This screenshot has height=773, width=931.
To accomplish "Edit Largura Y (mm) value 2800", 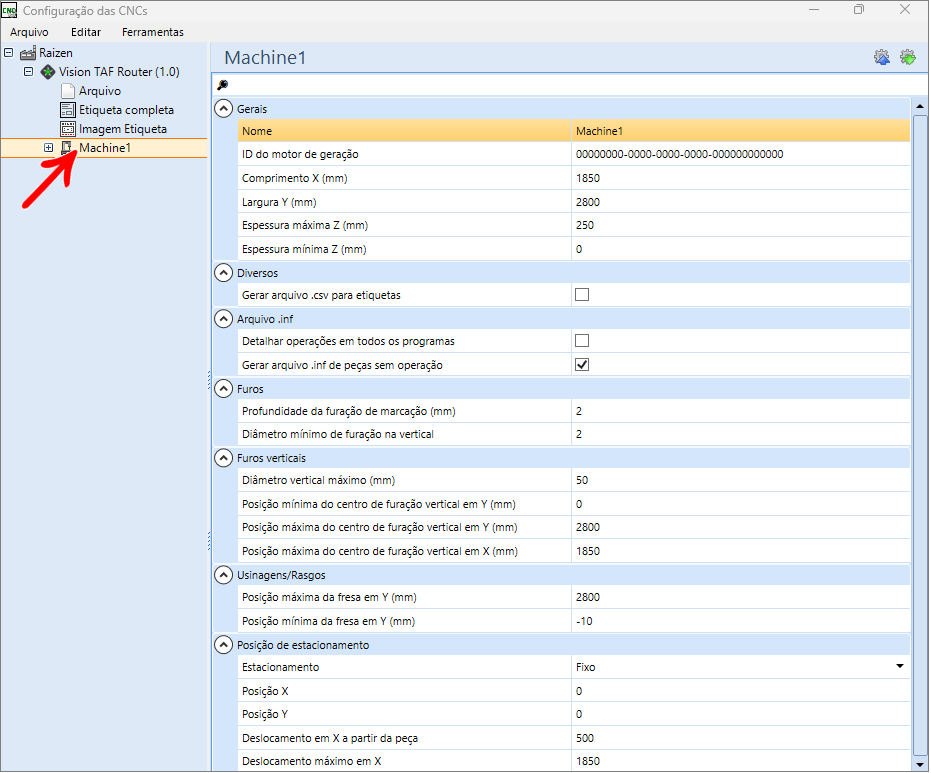I will (740, 202).
